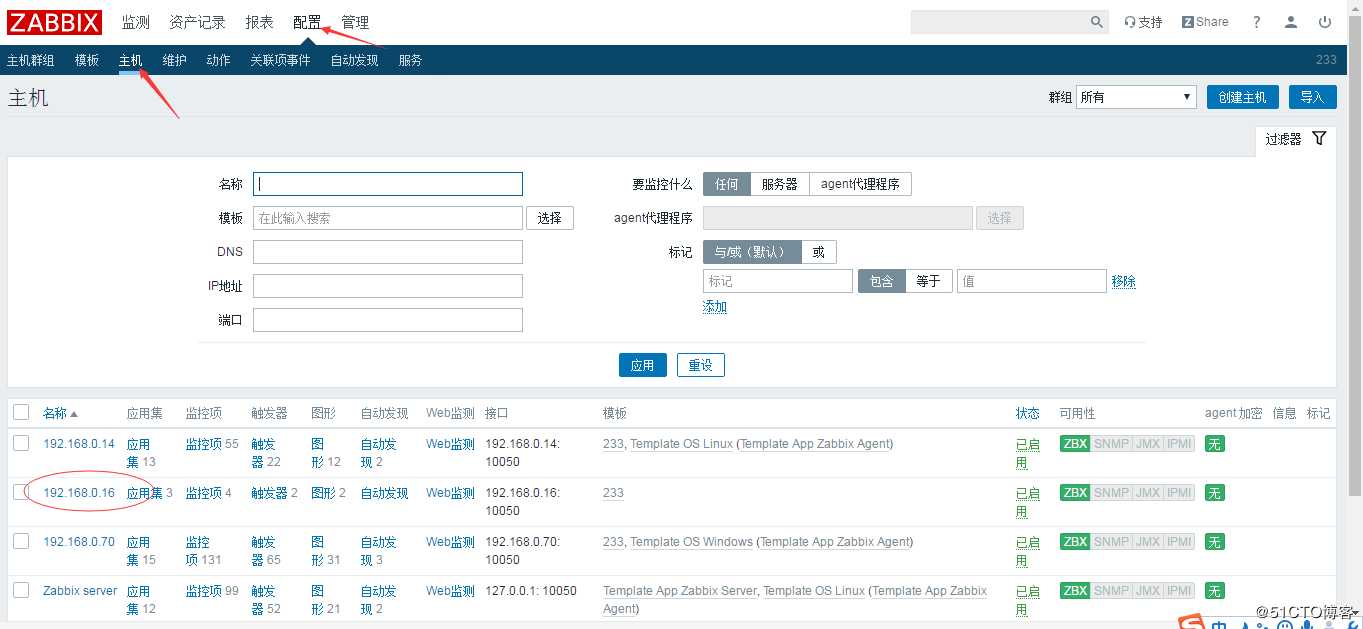Click encryption 无 badge for Zabbix server

click(1214, 590)
